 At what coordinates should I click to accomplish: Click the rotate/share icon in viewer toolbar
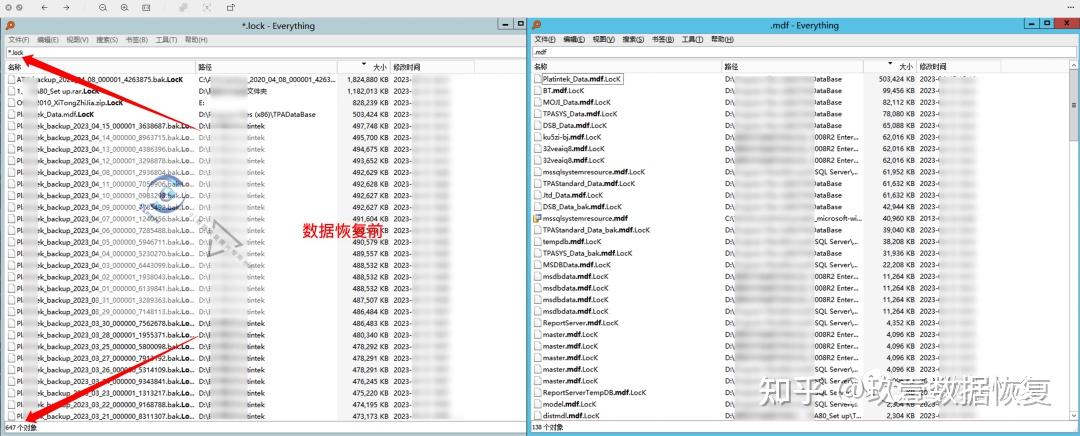230,8
